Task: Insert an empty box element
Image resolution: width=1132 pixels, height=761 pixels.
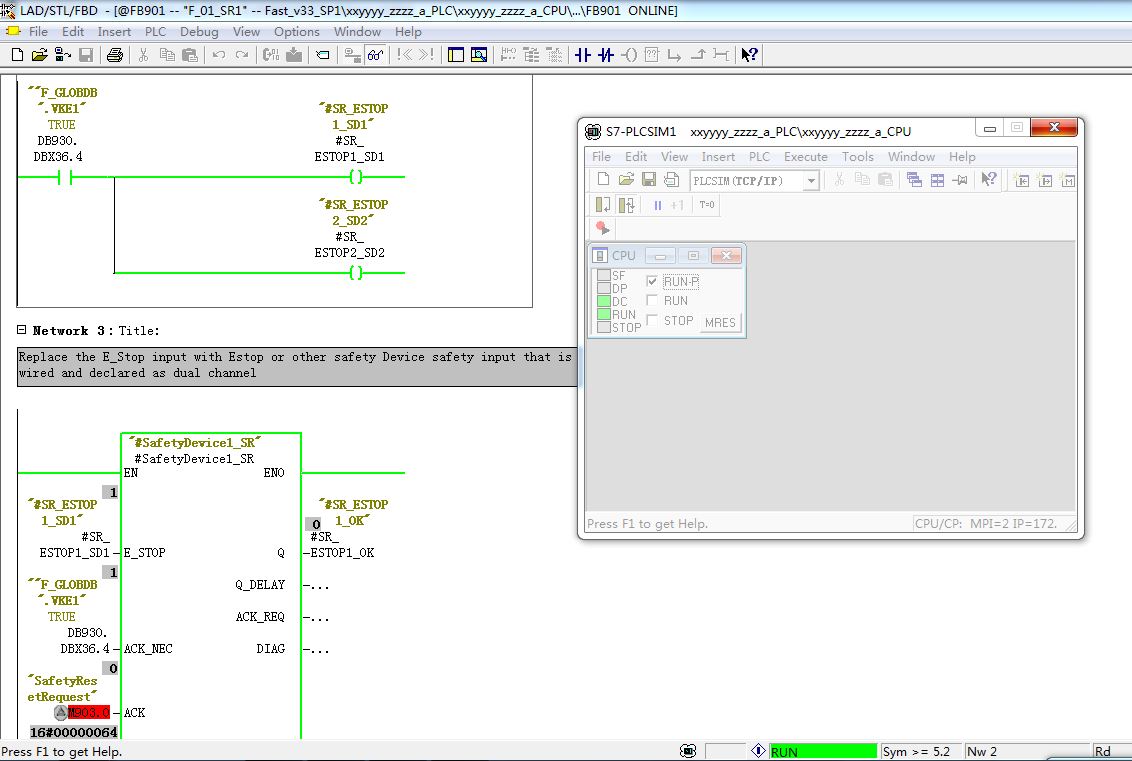Action: (x=652, y=55)
